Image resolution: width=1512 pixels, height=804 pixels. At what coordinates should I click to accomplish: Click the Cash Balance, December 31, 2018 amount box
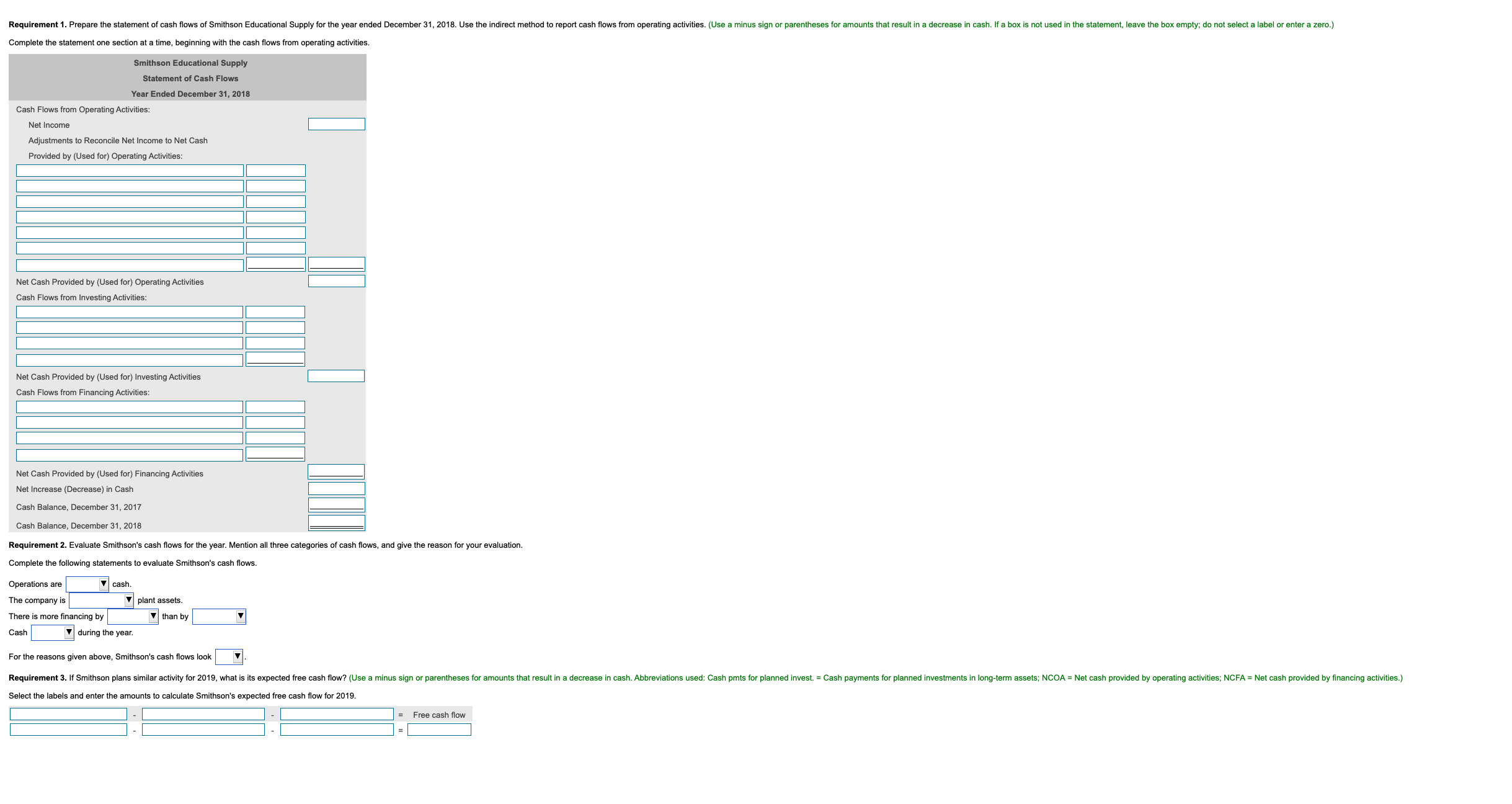coord(336,522)
